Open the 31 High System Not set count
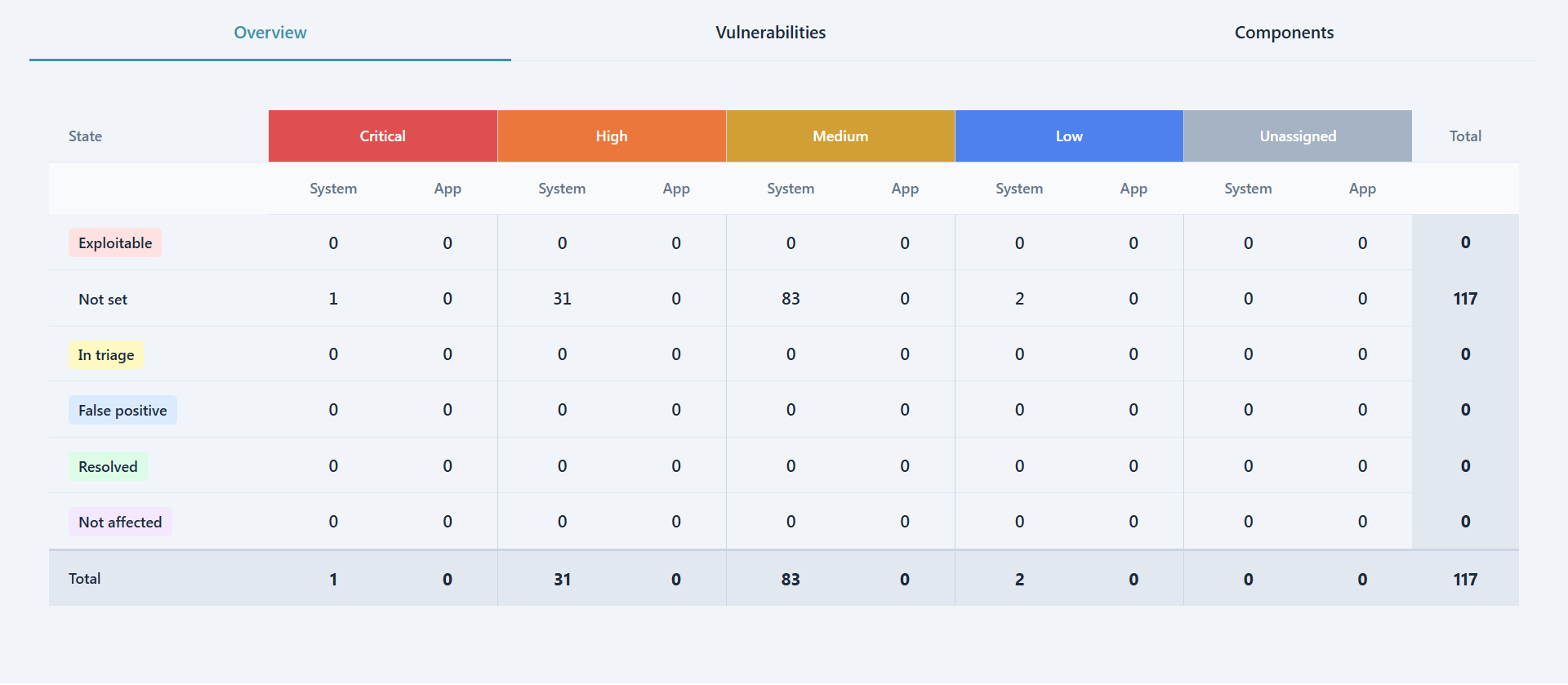The height and width of the screenshot is (685, 1568). (562, 299)
